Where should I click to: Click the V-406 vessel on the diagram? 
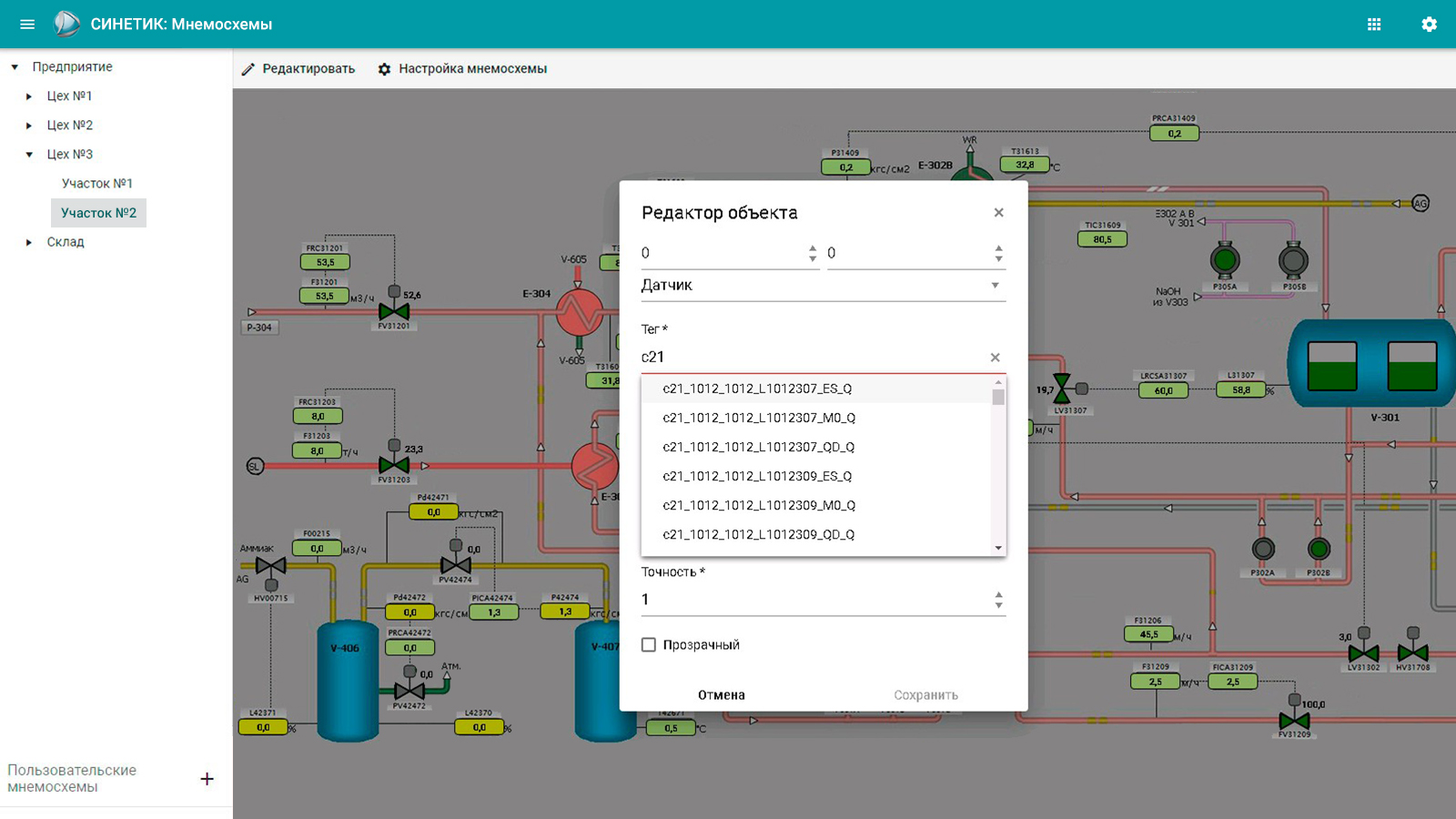pos(348,681)
